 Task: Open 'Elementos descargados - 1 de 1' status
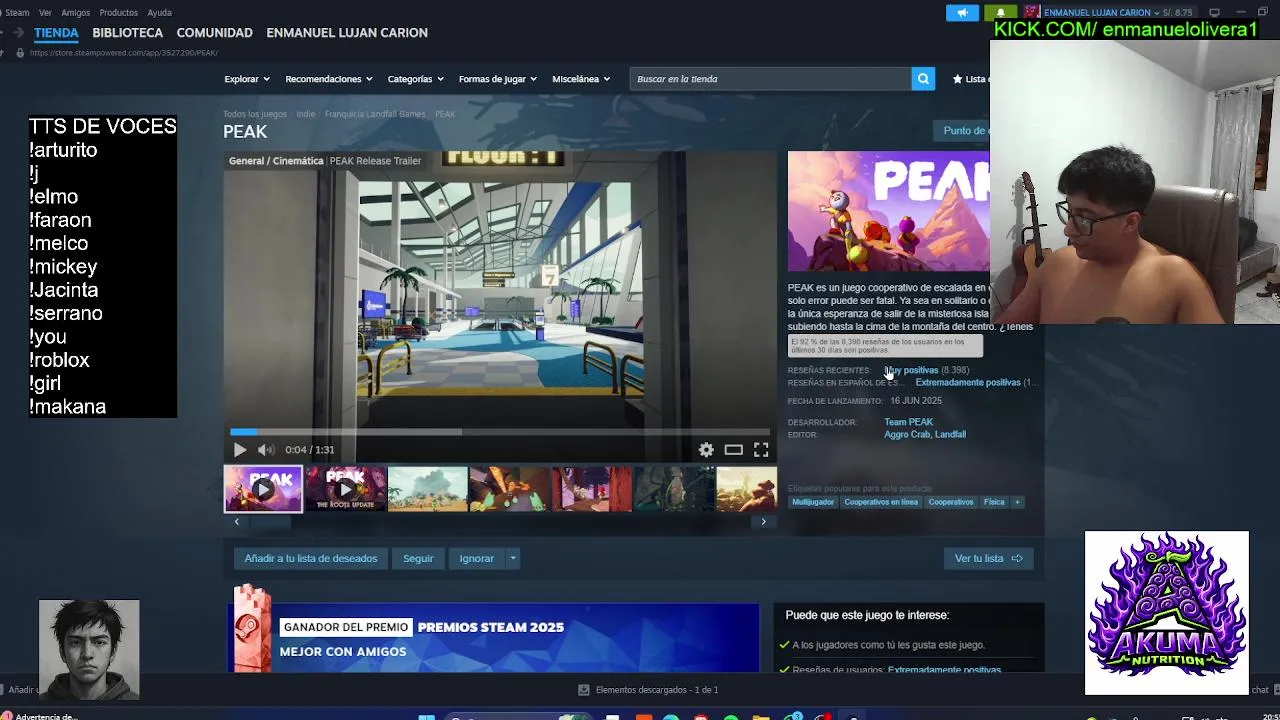656,690
